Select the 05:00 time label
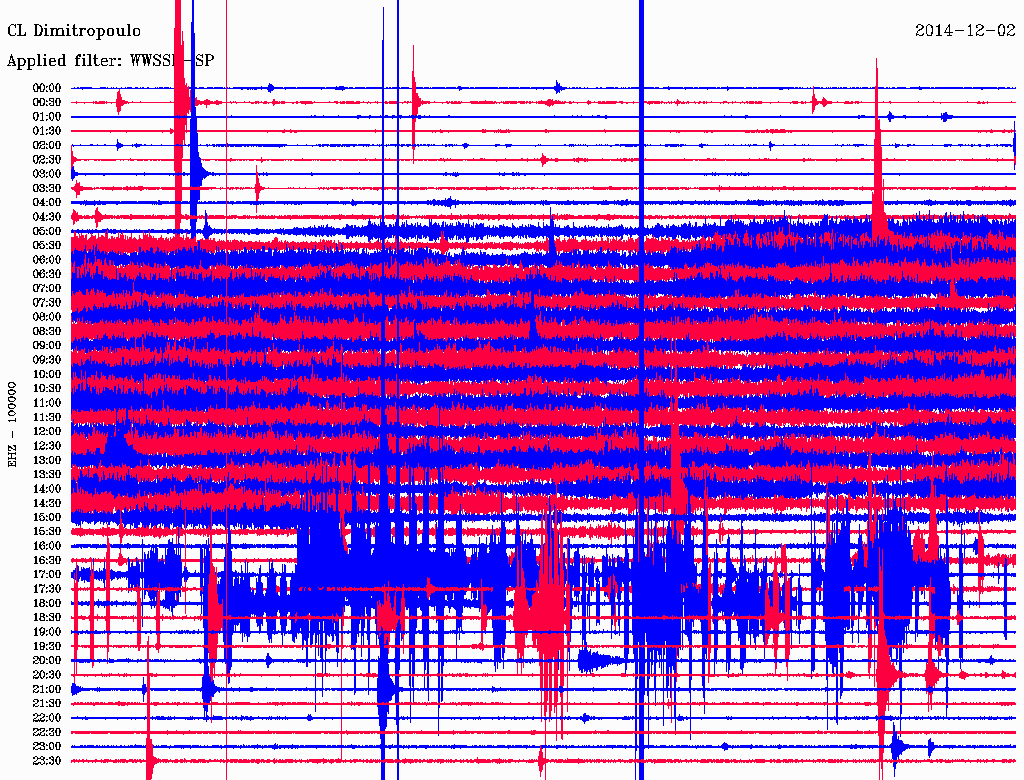 coord(47,231)
